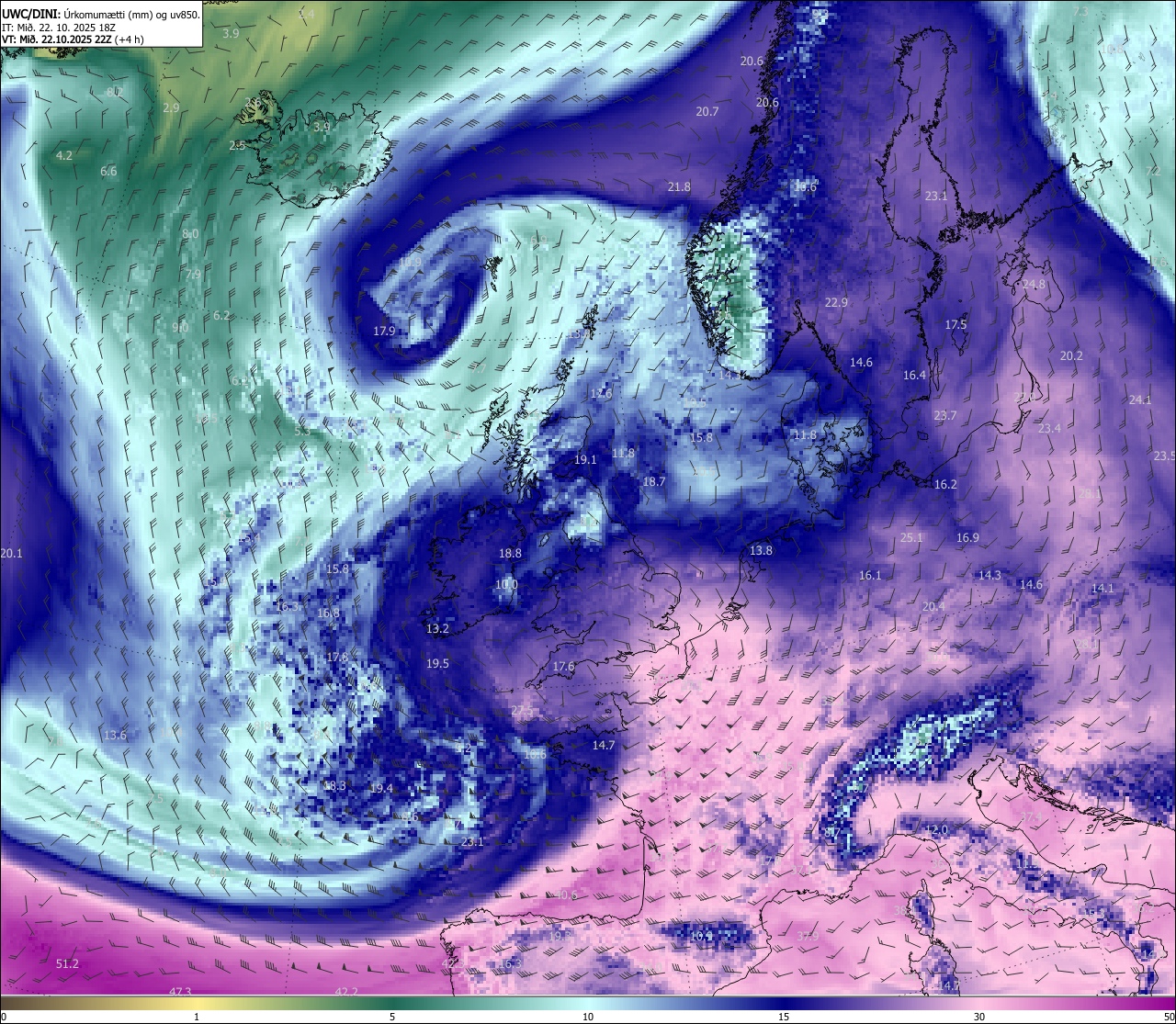Click the map value 2.5 on Iceland's west coast
Screen dimensions: 1176x1024
click(x=237, y=145)
